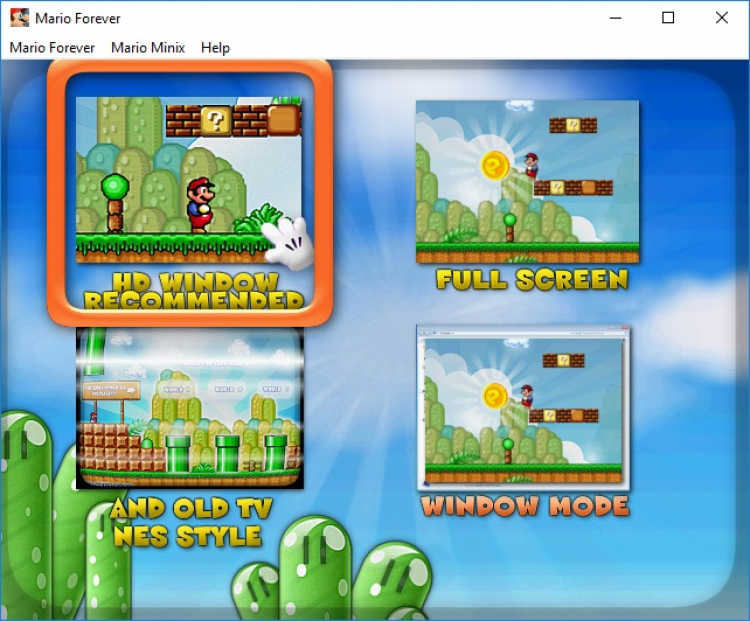
Task: Close the Mario Forever window
Action: tap(722, 18)
